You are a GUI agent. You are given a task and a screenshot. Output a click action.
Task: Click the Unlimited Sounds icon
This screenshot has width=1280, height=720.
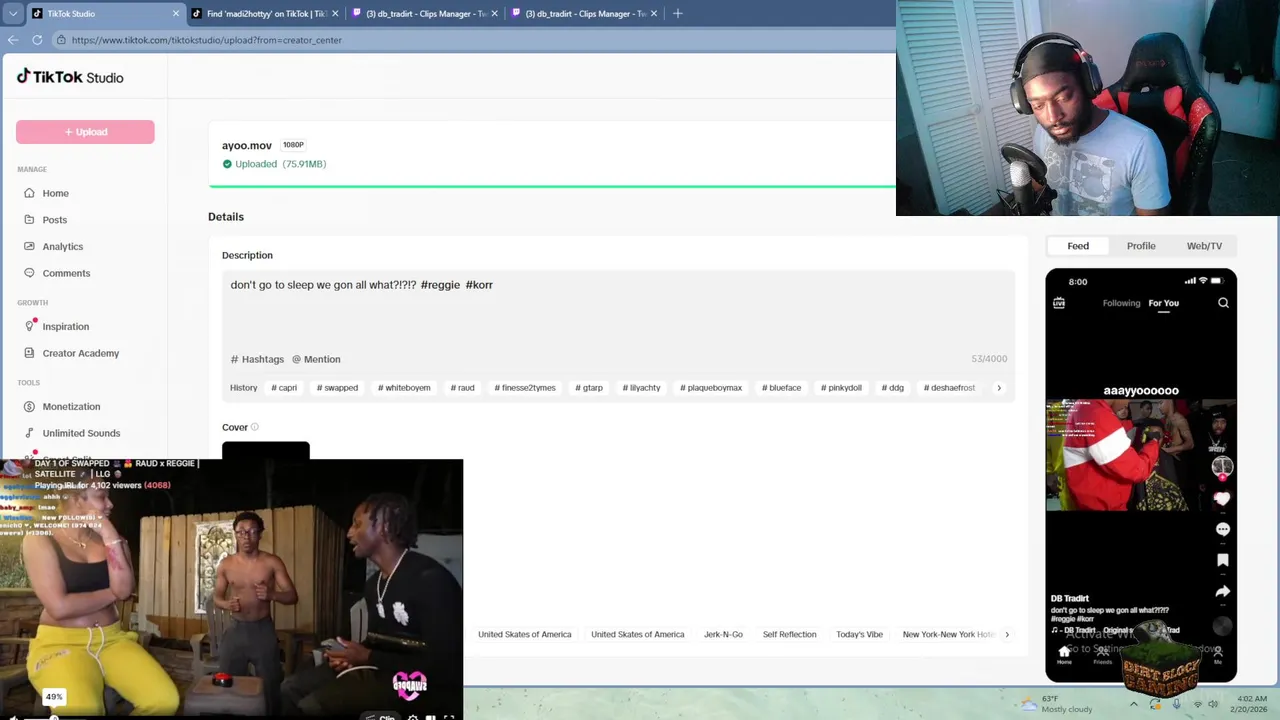coord(31,433)
